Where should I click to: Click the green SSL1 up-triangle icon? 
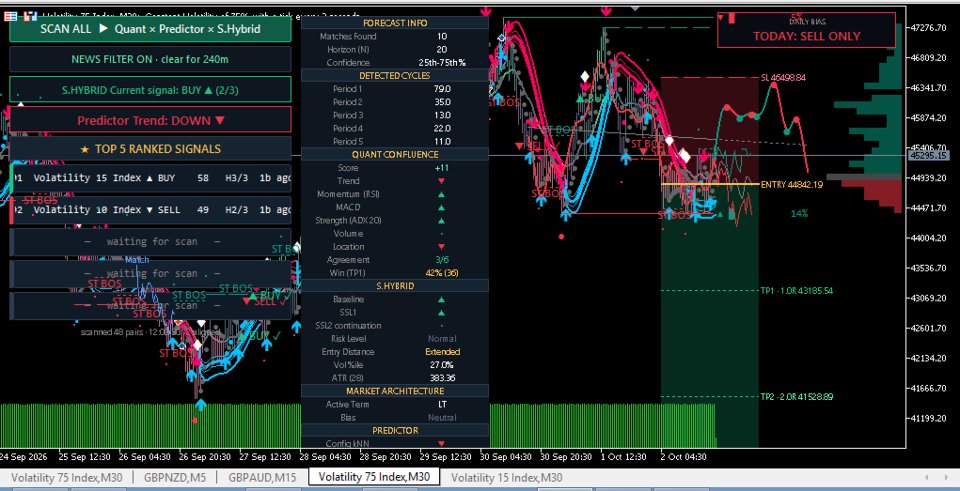(441, 312)
